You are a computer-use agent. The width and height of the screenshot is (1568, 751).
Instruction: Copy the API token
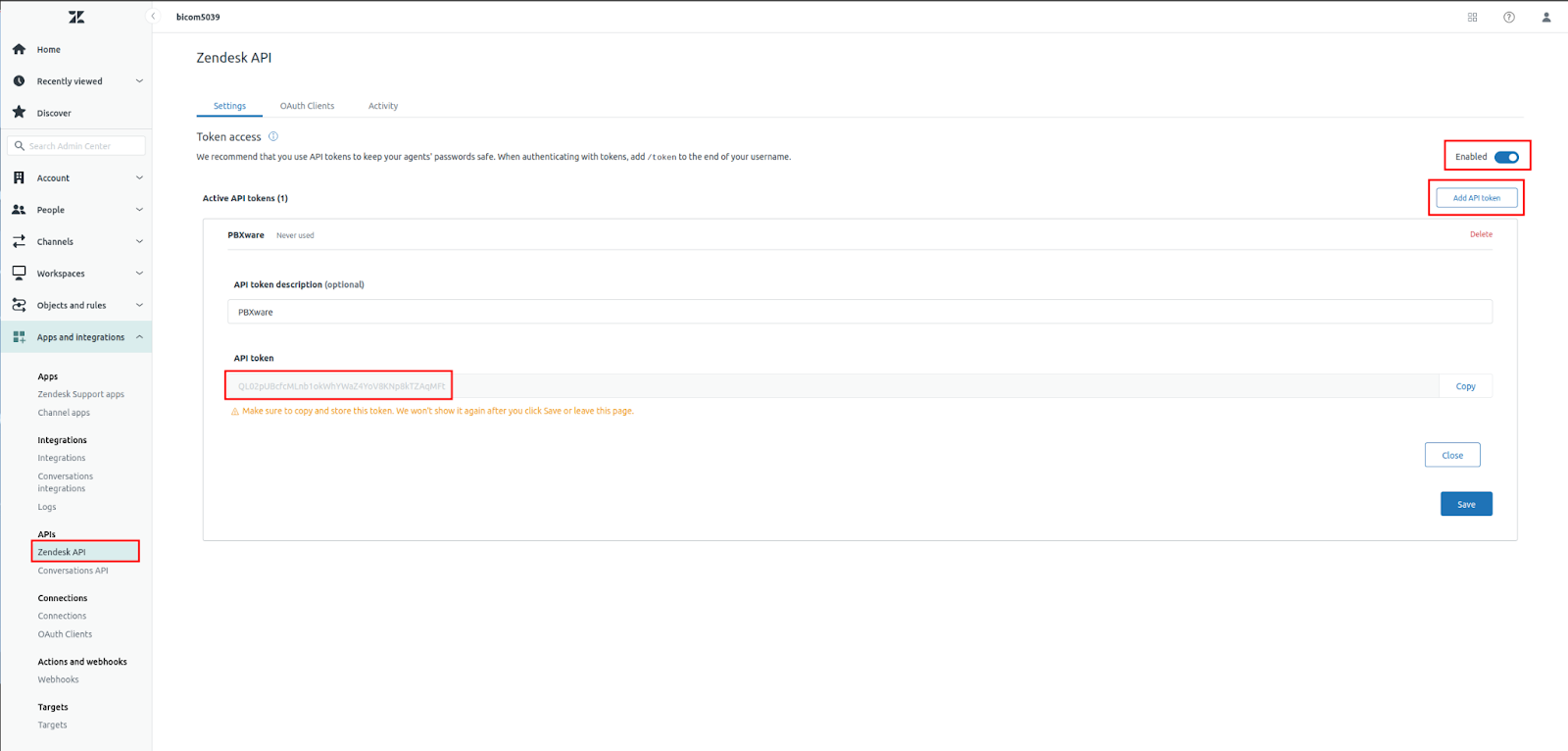coord(1465,386)
